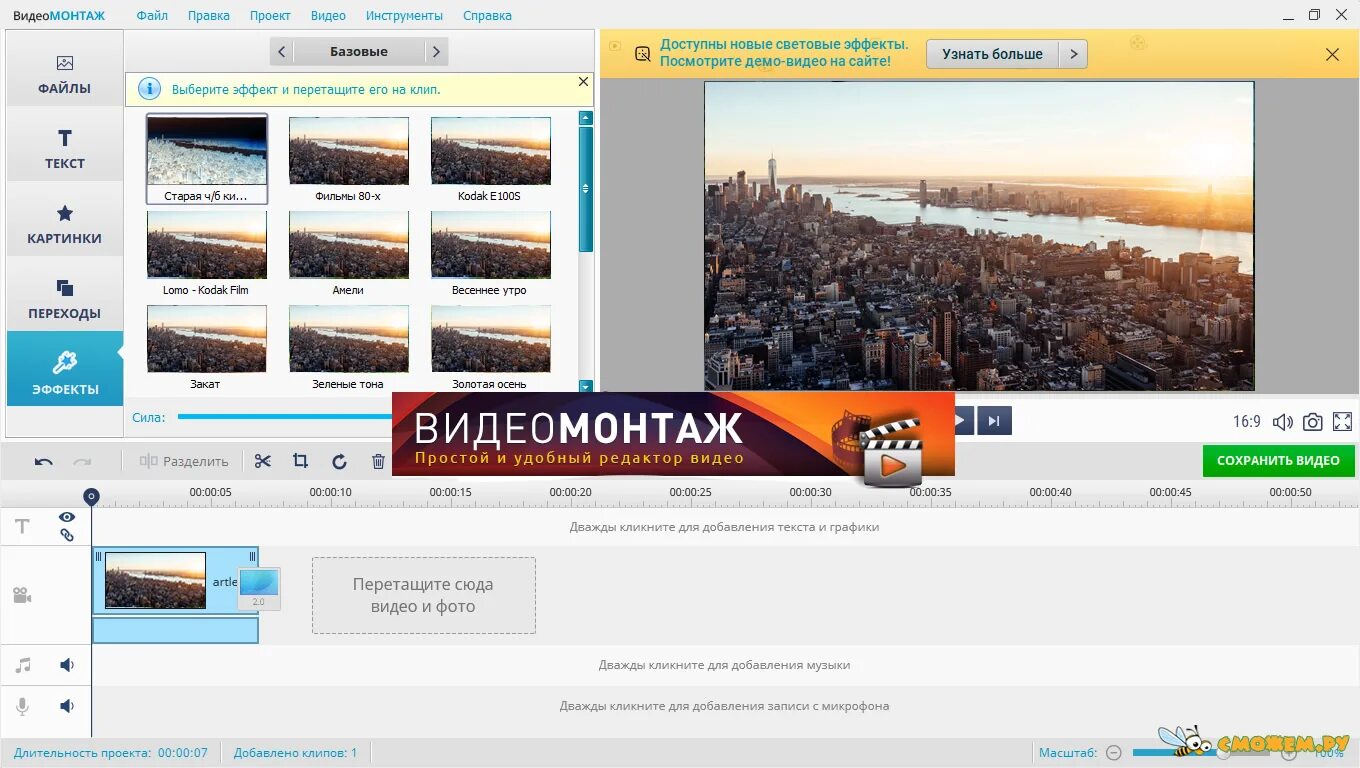Mute the music track speaker
Viewport: 1360px width, 768px height.
66,664
